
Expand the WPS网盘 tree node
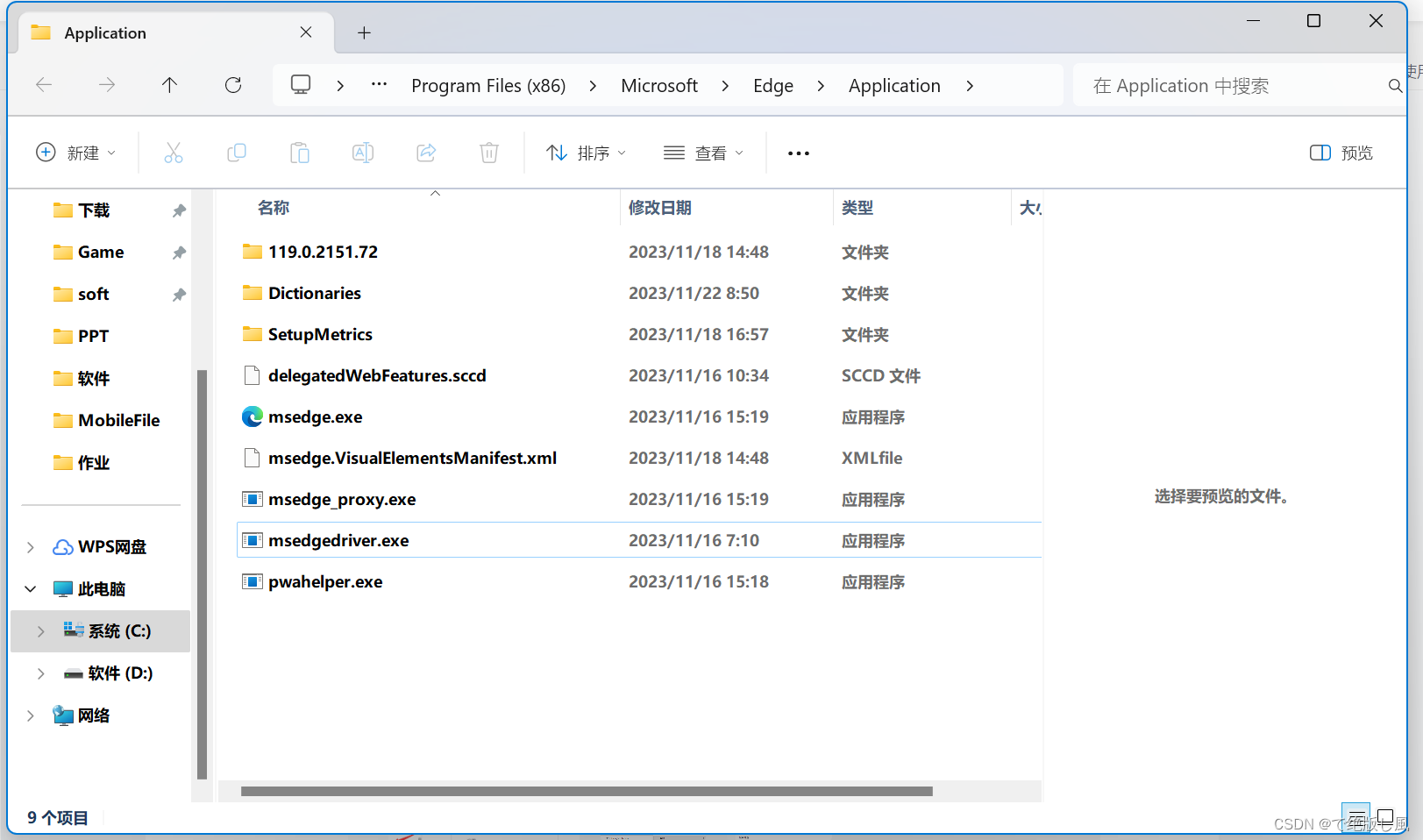click(31, 547)
